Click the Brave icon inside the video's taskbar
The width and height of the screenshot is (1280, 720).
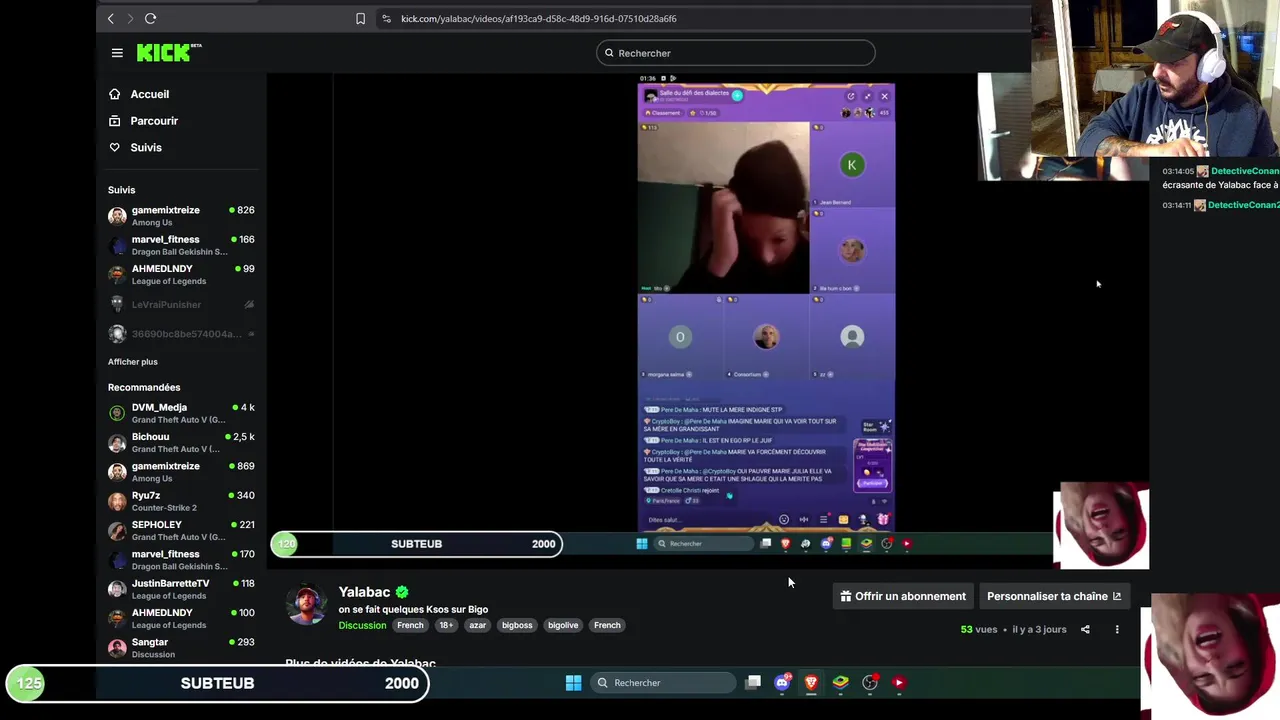coord(785,544)
